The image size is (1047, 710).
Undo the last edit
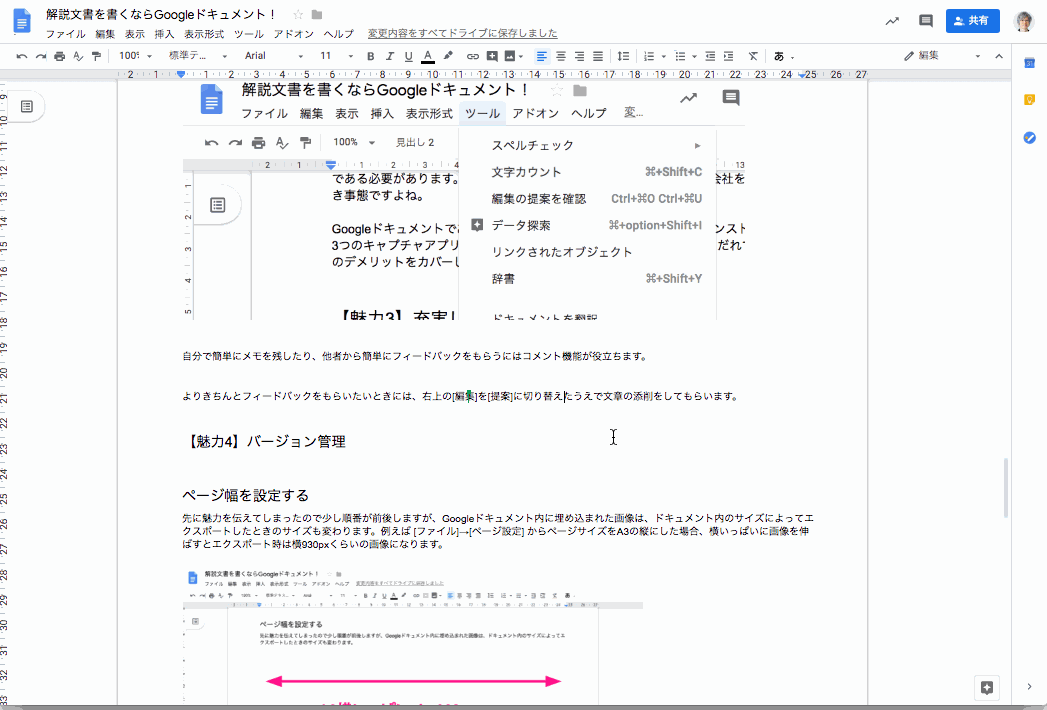pos(22,56)
